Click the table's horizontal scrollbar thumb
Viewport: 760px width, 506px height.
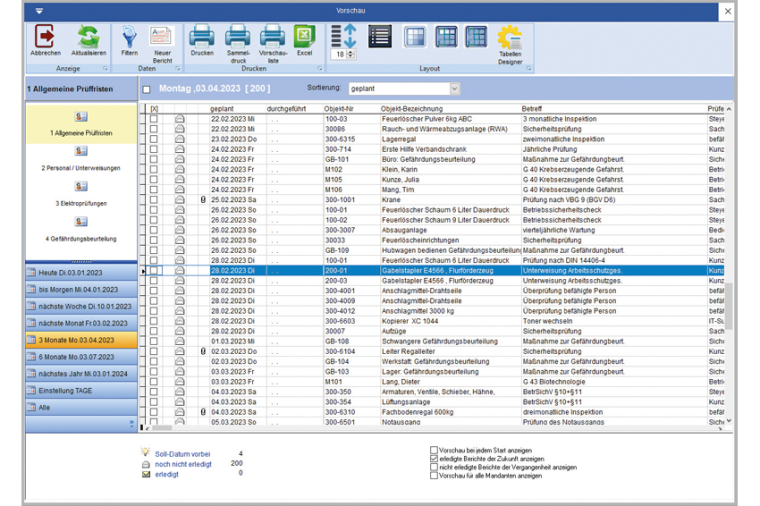pos(161,427)
